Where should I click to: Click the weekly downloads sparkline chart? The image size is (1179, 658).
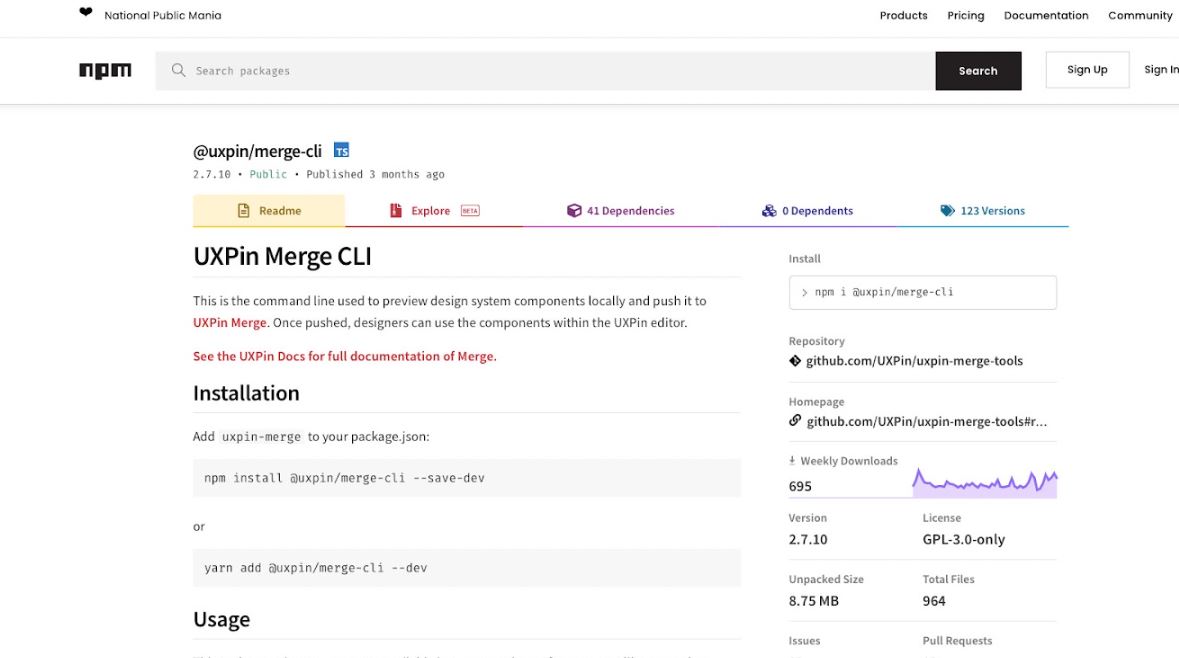click(x=984, y=483)
